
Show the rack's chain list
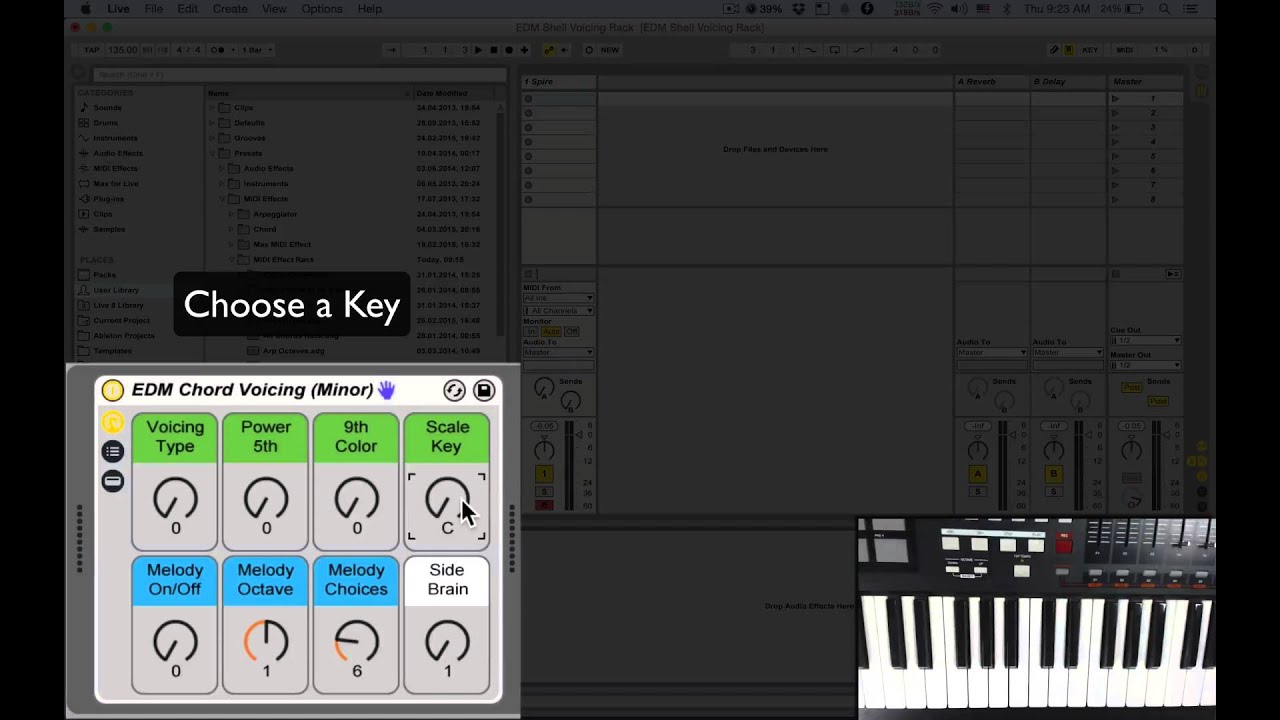(x=113, y=451)
